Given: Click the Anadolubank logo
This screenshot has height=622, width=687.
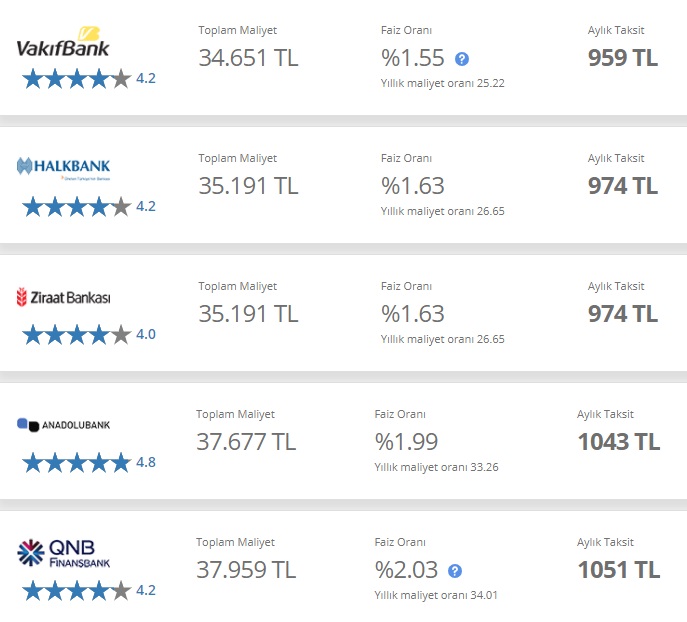Looking at the screenshot, I should pos(63,424).
